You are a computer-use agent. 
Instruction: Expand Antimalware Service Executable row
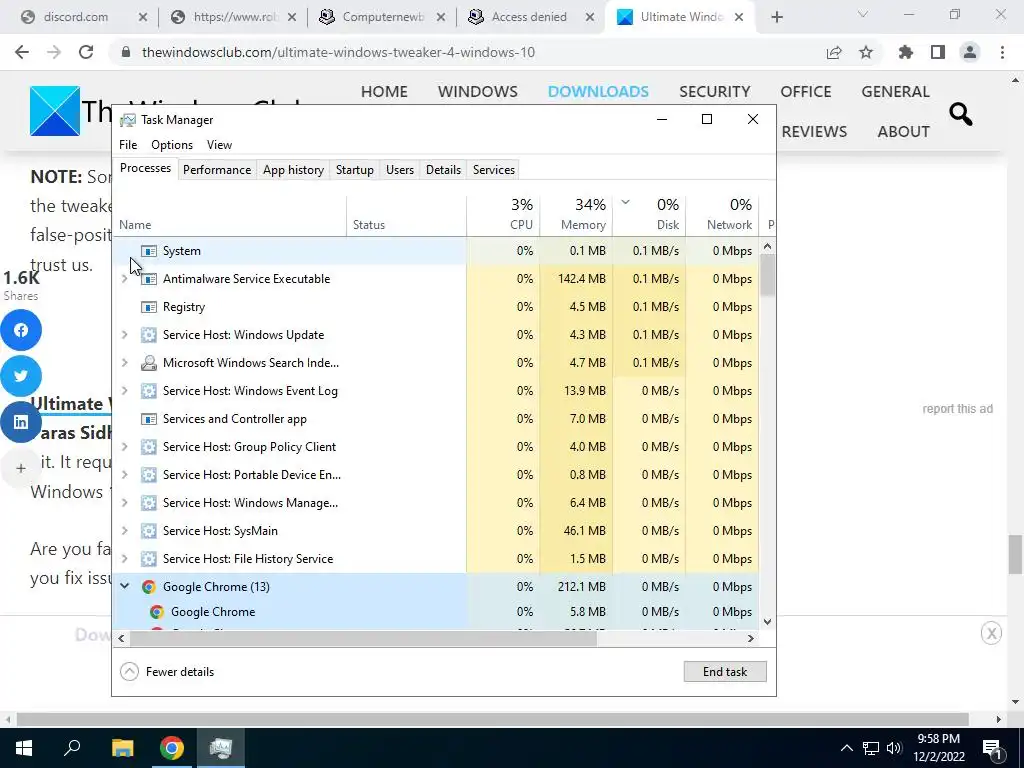(x=125, y=279)
